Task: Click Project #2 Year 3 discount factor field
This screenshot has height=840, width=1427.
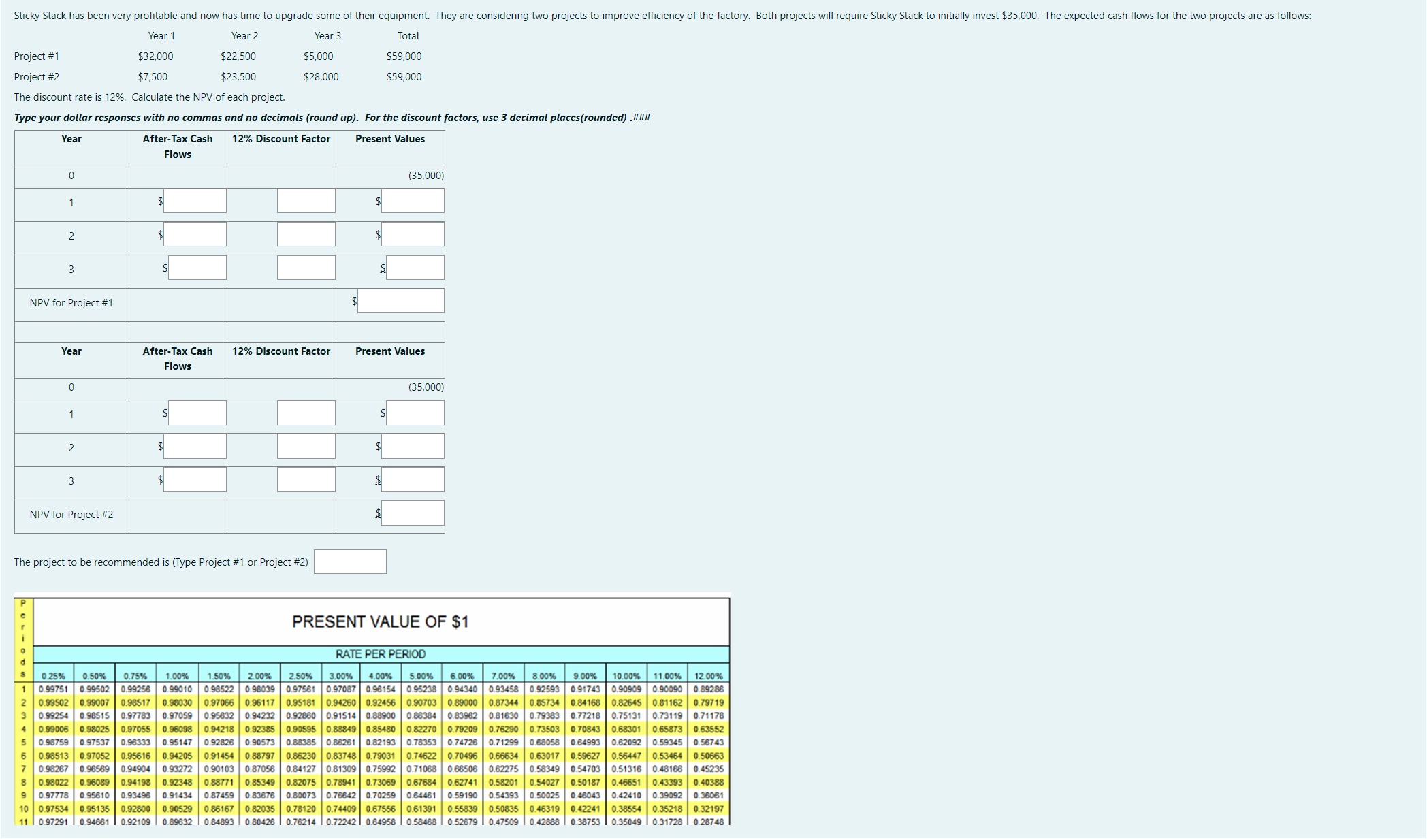Action: pos(306,480)
